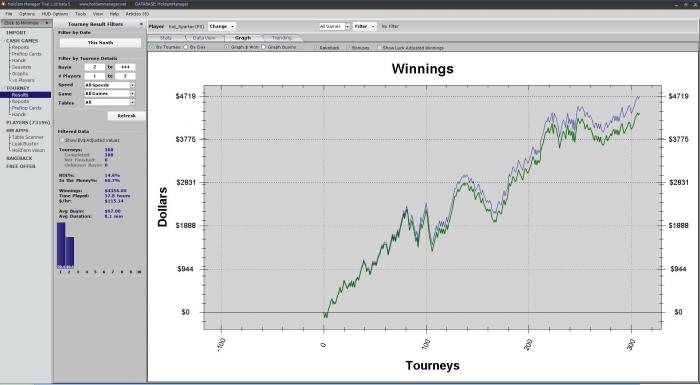
Task: Open the PLAYERS section
Action: click(28, 122)
